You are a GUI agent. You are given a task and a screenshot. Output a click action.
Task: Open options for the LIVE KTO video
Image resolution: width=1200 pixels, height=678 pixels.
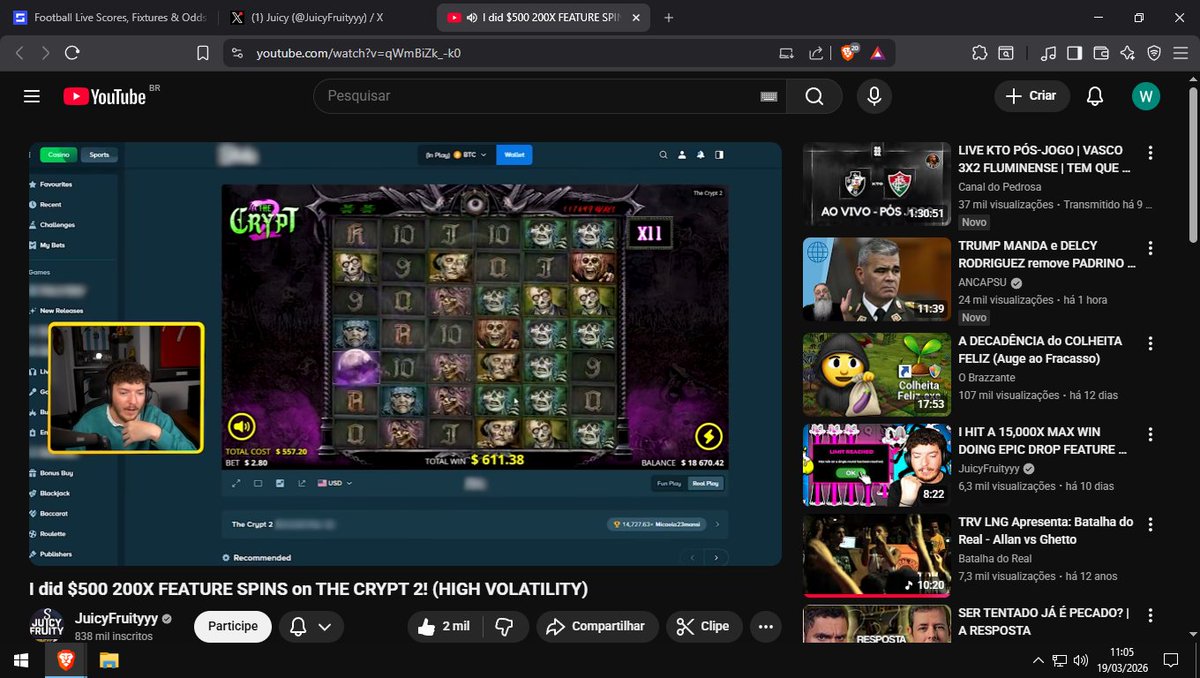point(1150,153)
